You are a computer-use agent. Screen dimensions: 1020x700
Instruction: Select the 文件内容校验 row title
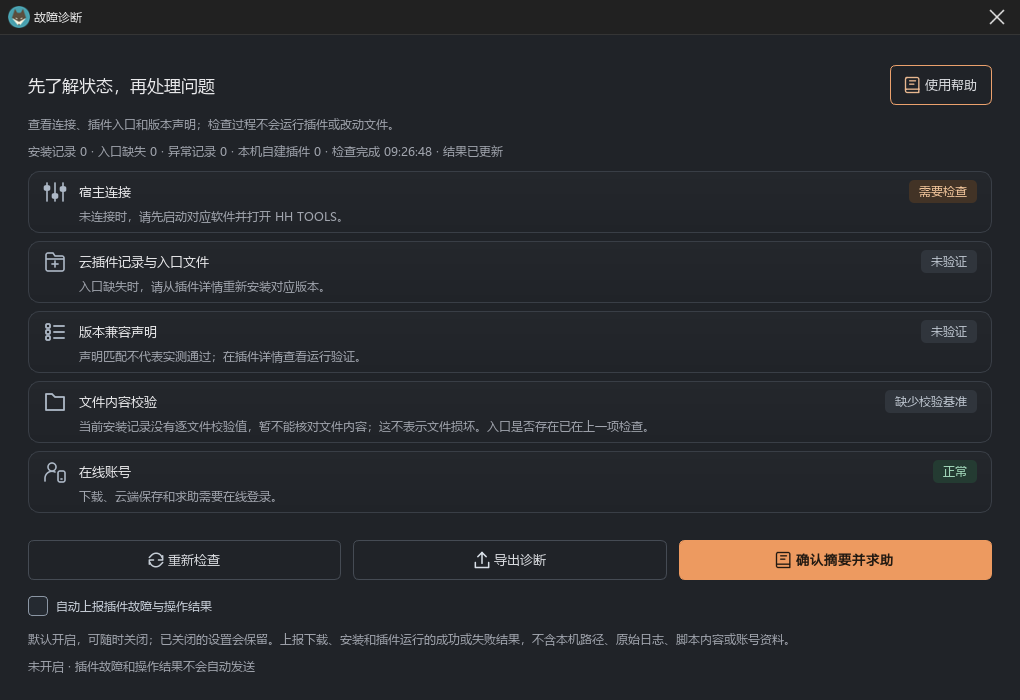tap(118, 402)
